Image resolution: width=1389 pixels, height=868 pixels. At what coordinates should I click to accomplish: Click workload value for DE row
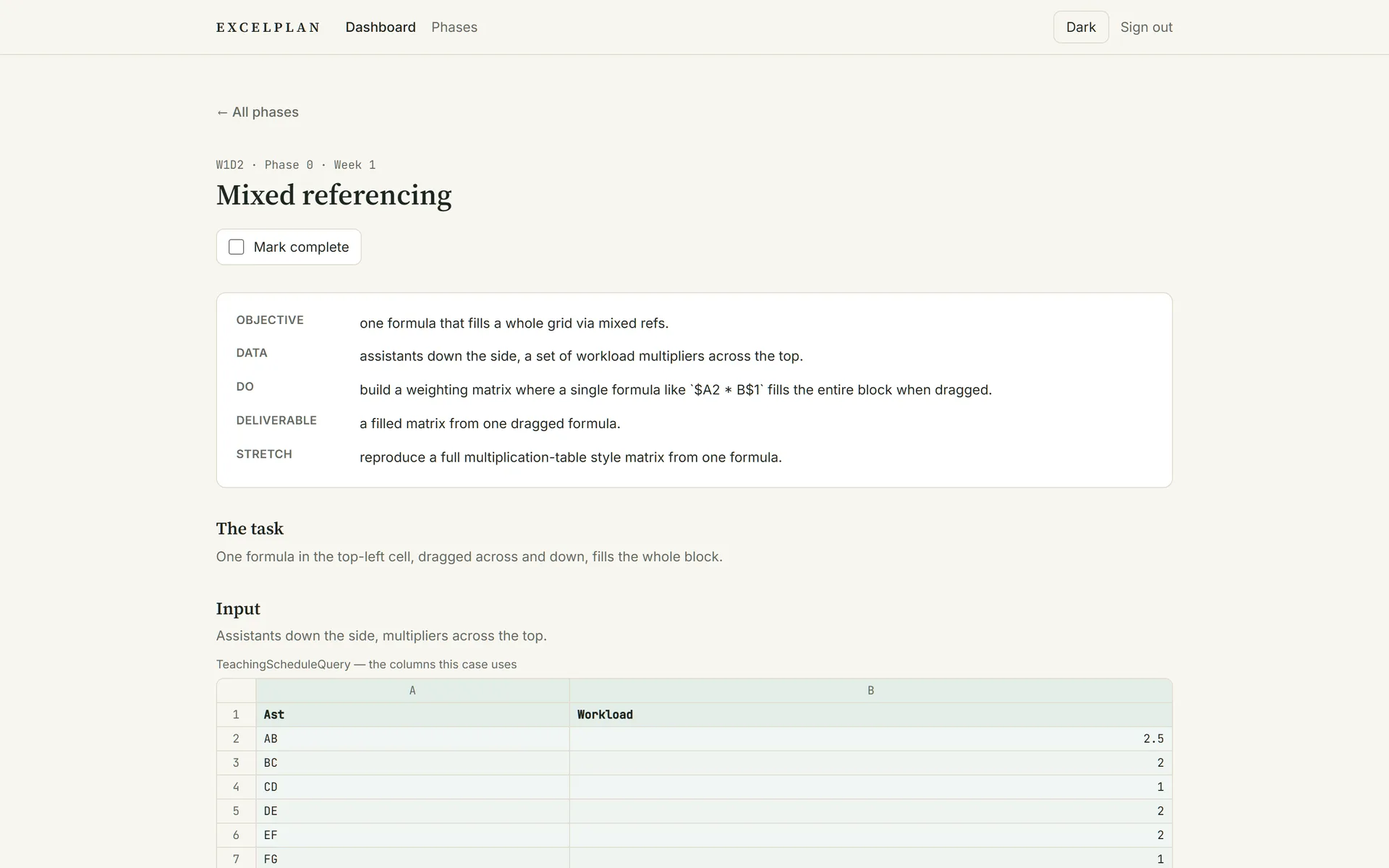pyautogui.click(x=871, y=811)
